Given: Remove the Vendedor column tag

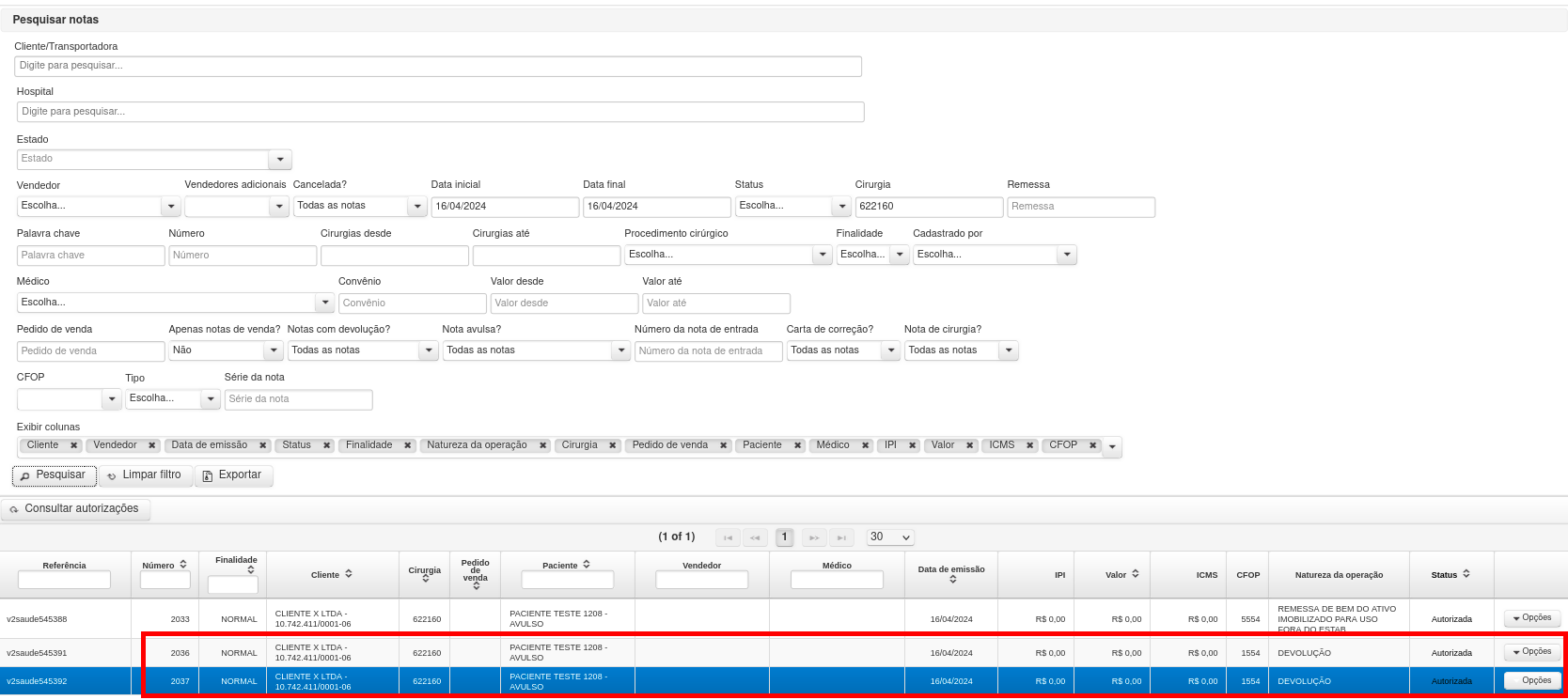Looking at the screenshot, I should pyautogui.click(x=152, y=445).
